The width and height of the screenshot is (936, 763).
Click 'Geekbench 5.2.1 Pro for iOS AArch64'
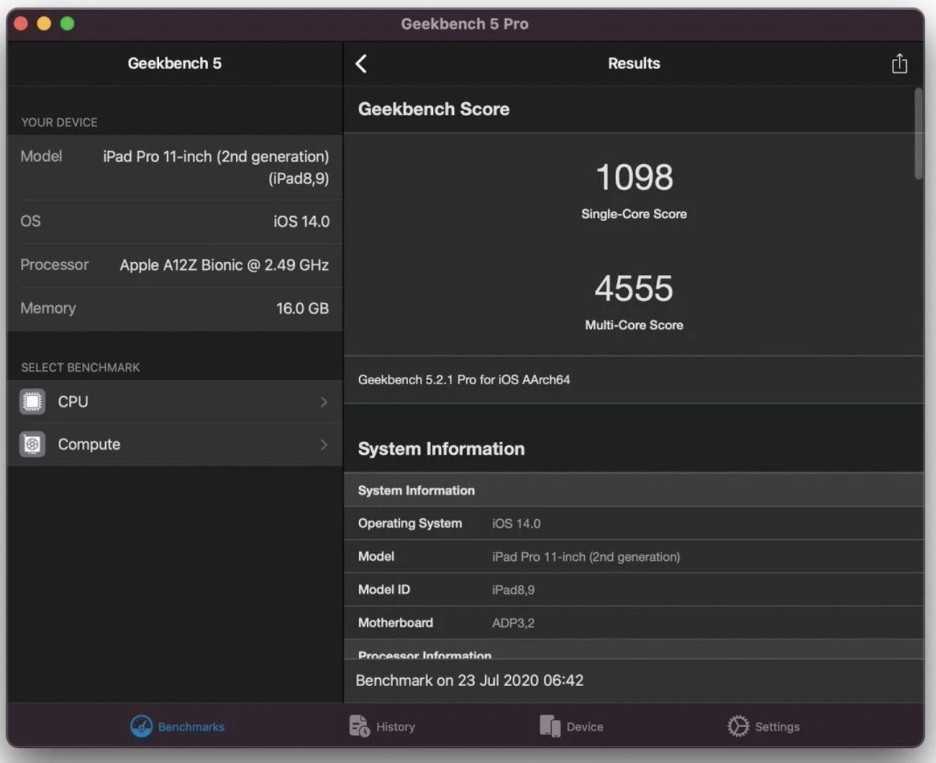[x=464, y=380]
